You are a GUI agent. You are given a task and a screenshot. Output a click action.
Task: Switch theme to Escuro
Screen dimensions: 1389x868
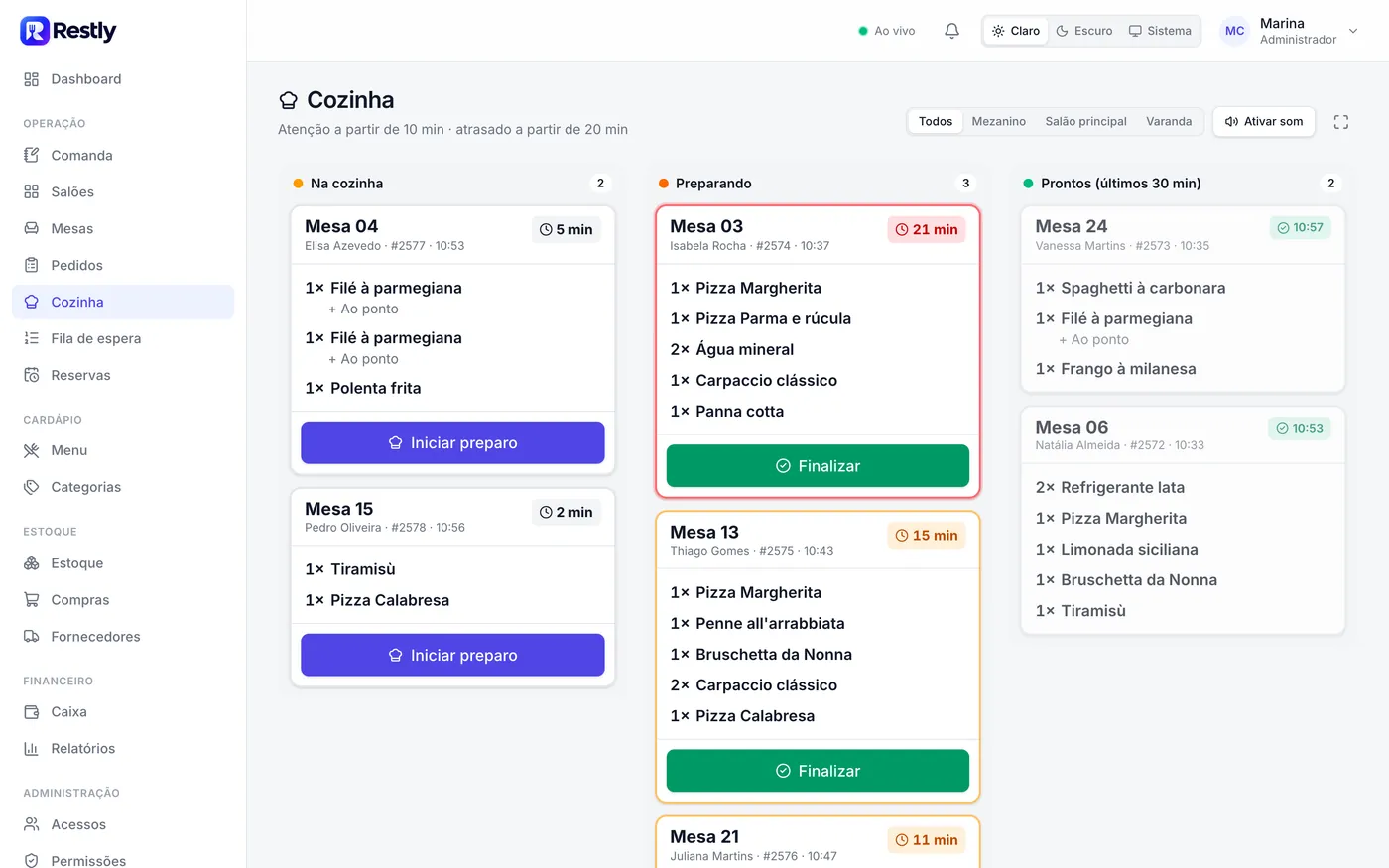[1084, 31]
